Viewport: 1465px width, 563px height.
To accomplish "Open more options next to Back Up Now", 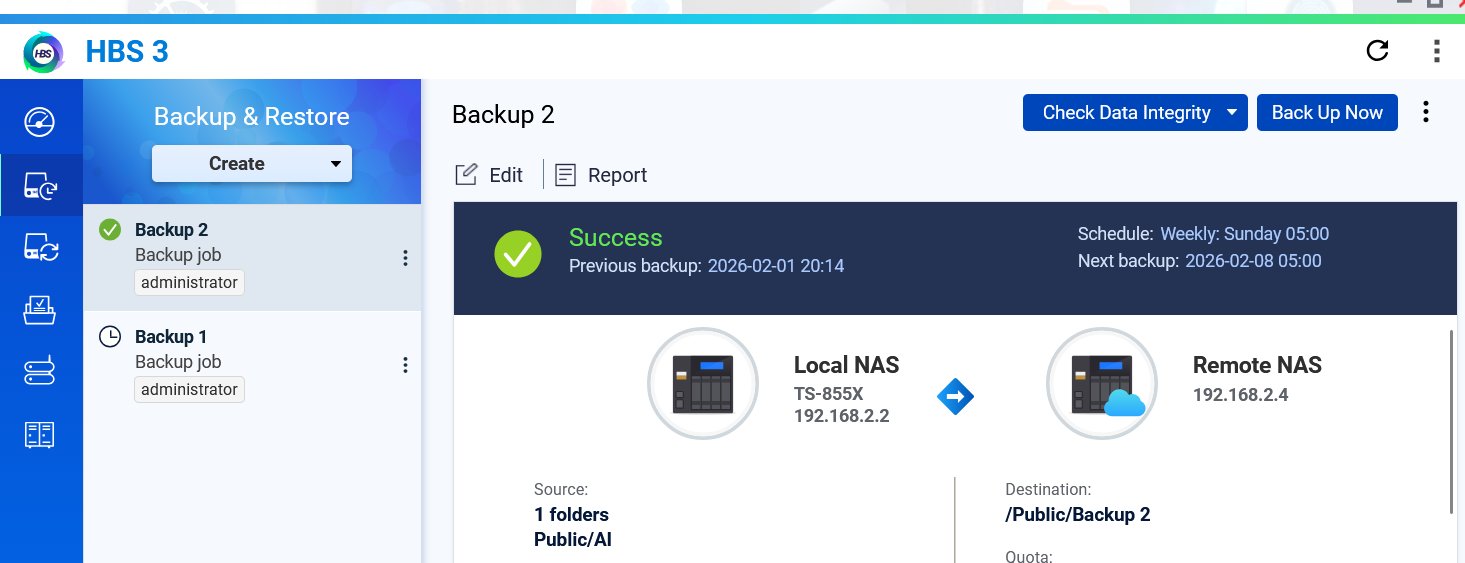I will (1426, 113).
